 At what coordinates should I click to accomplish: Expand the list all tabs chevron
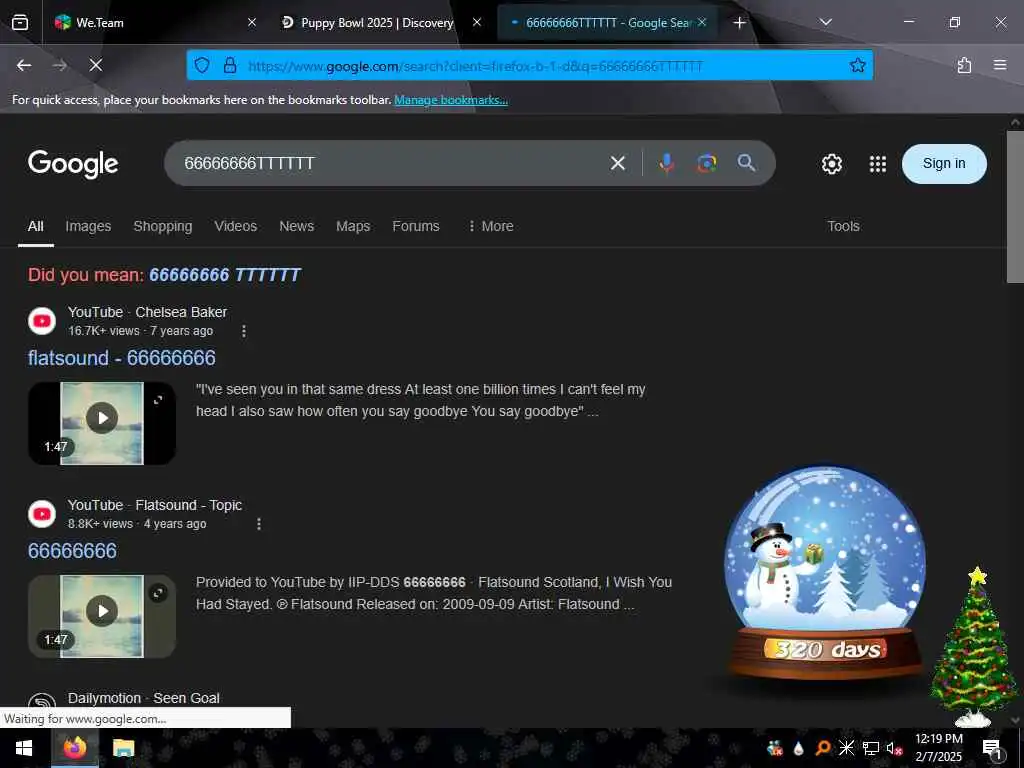click(825, 22)
